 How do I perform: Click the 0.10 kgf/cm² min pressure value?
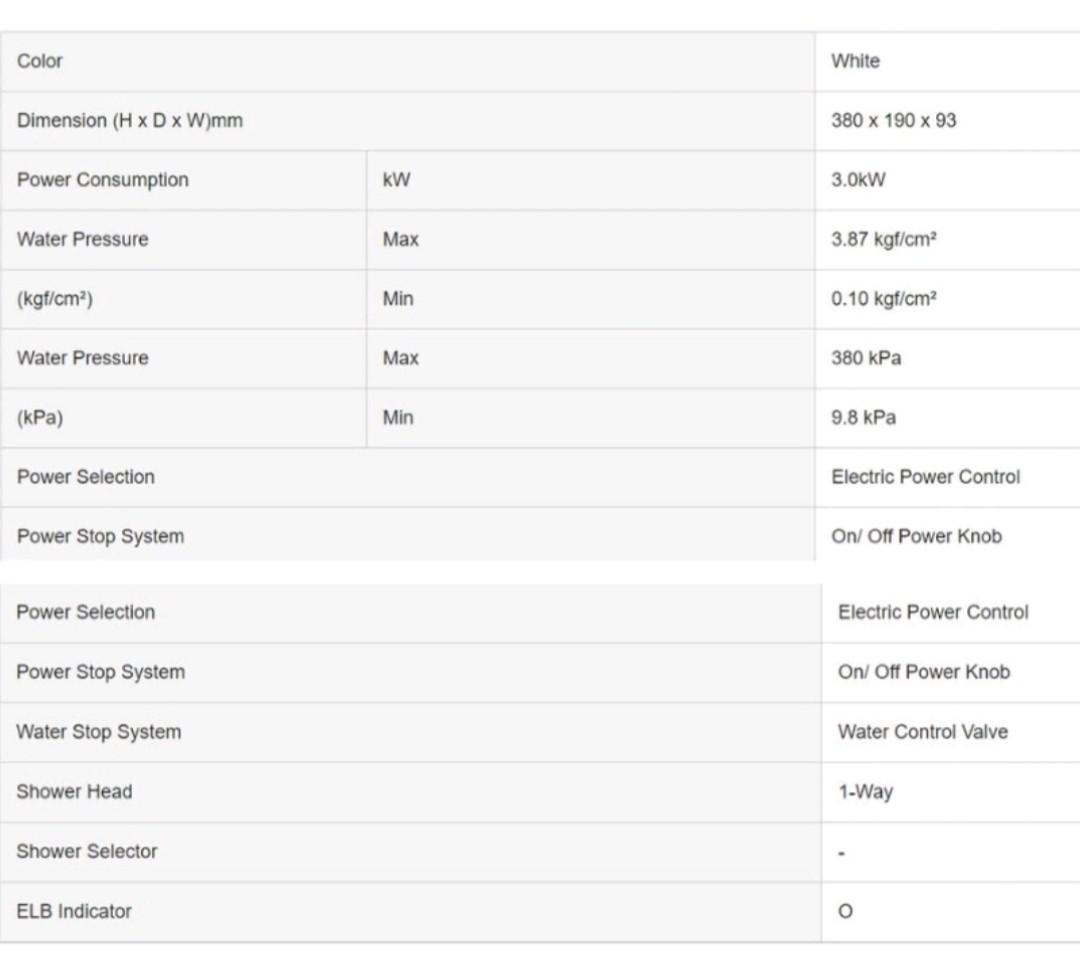883,299
